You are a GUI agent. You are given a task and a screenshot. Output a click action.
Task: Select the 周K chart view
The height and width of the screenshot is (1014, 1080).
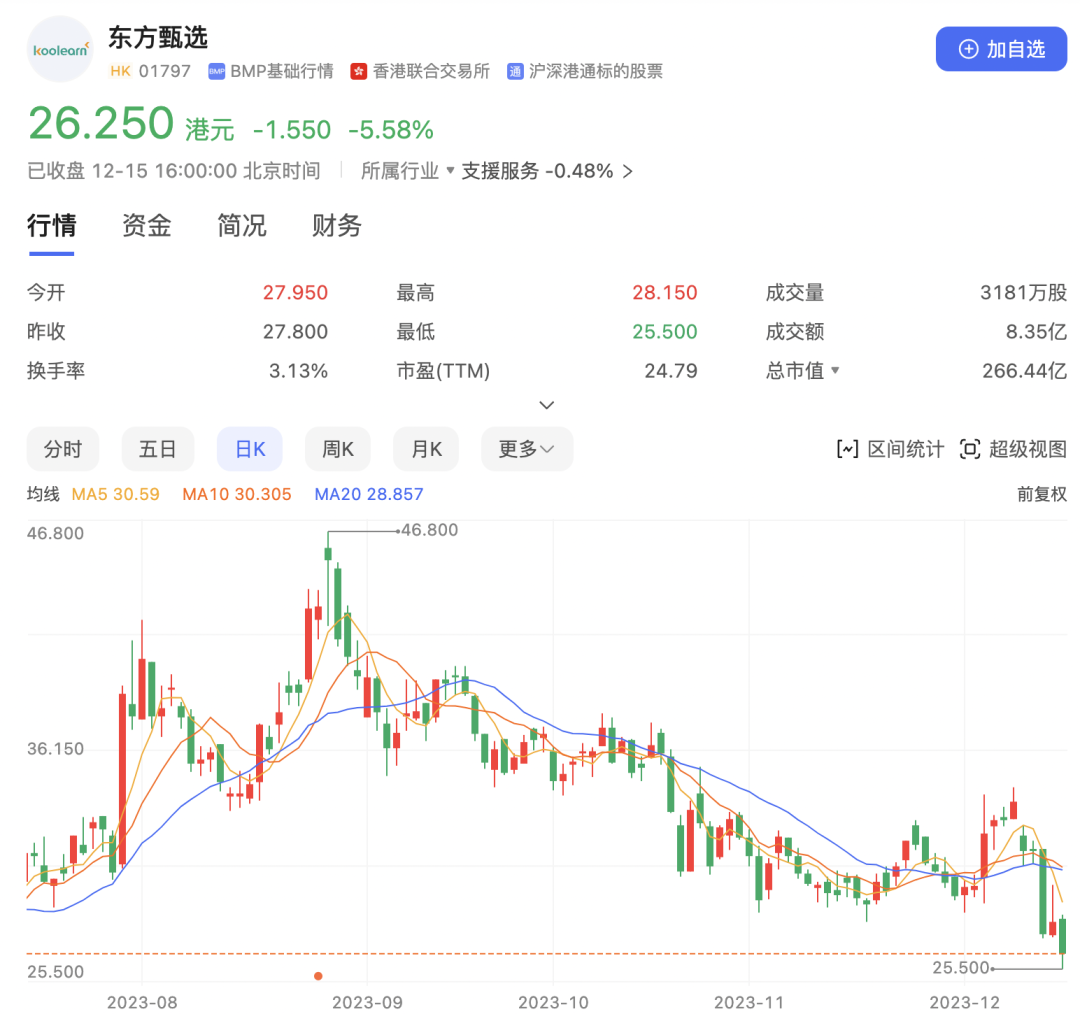338,449
